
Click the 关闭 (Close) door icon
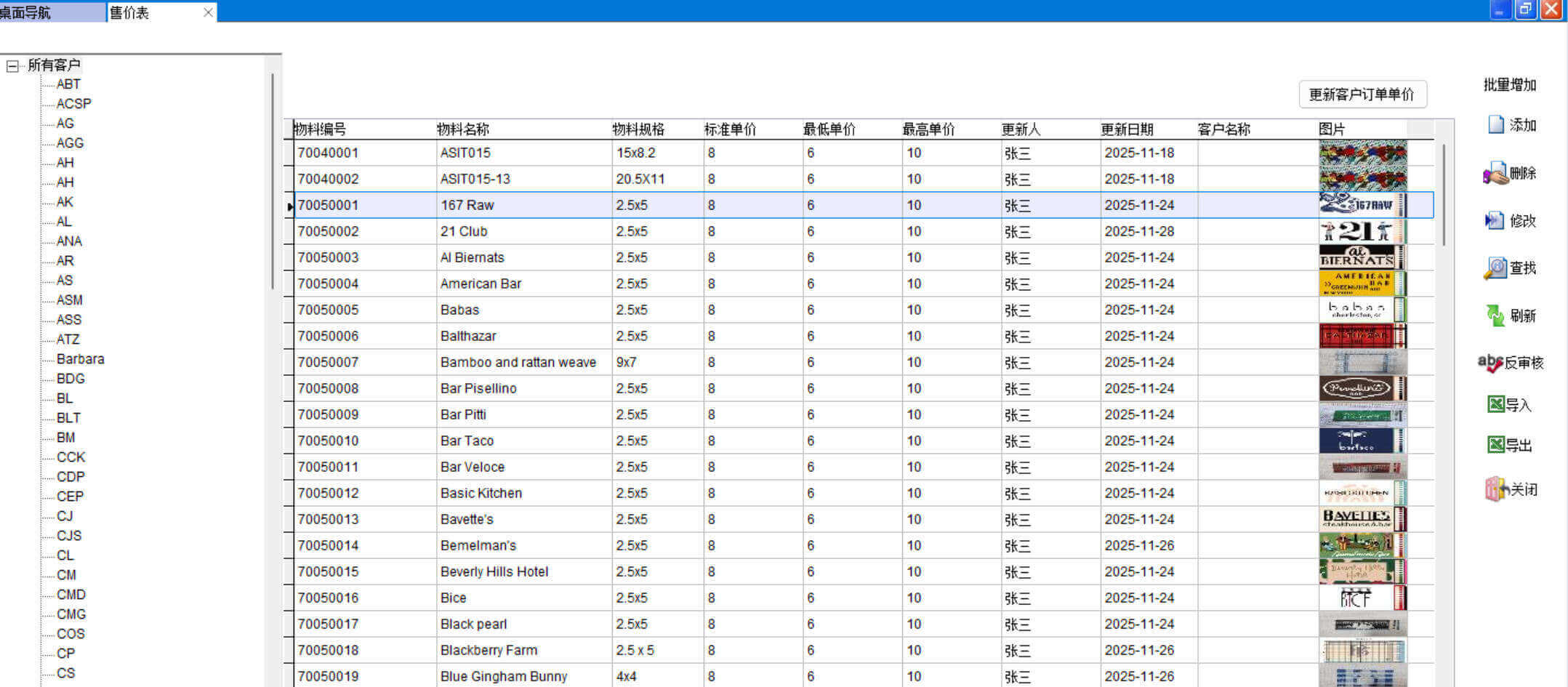click(x=1495, y=489)
